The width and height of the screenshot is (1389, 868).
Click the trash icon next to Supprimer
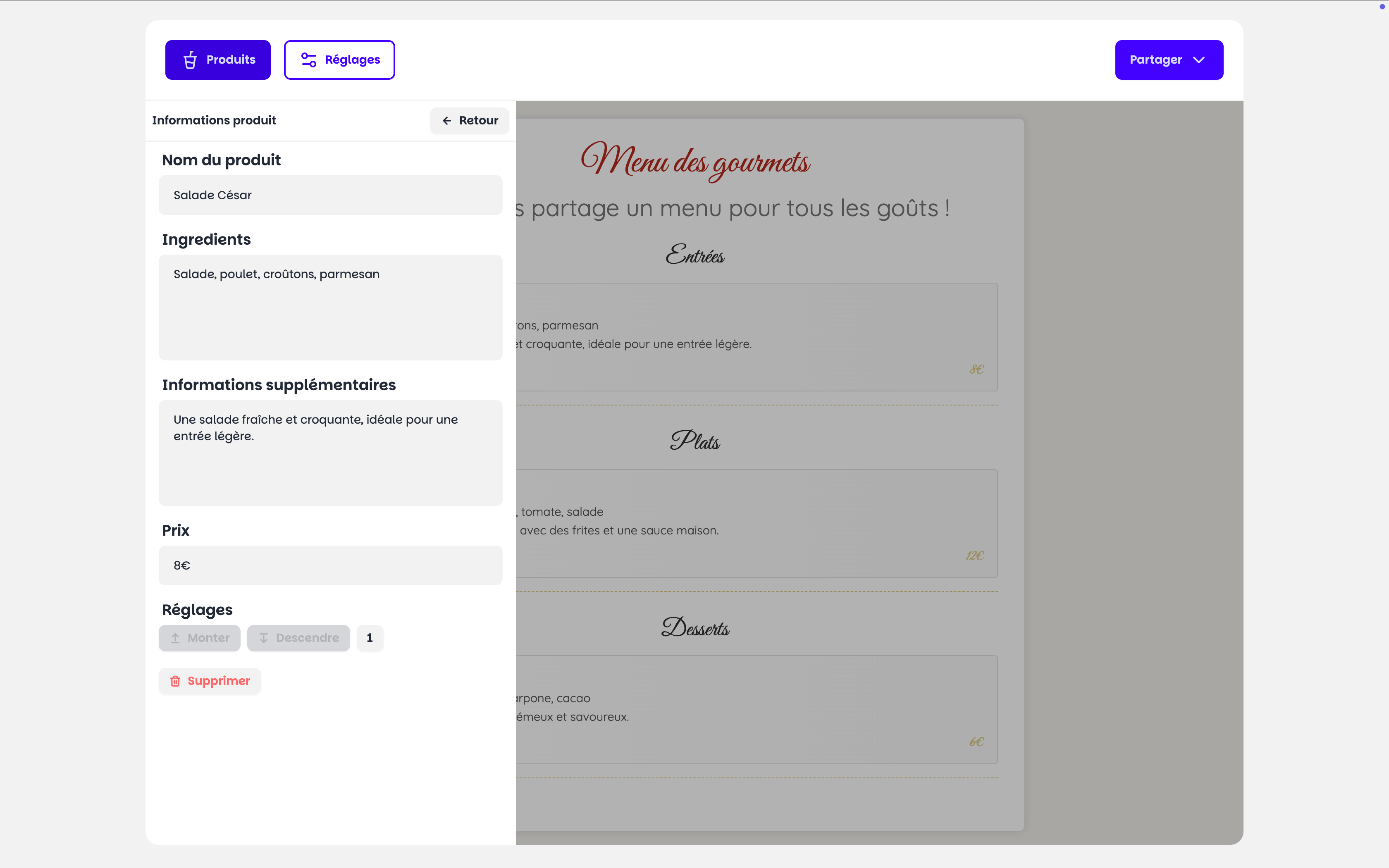[x=175, y=681]
